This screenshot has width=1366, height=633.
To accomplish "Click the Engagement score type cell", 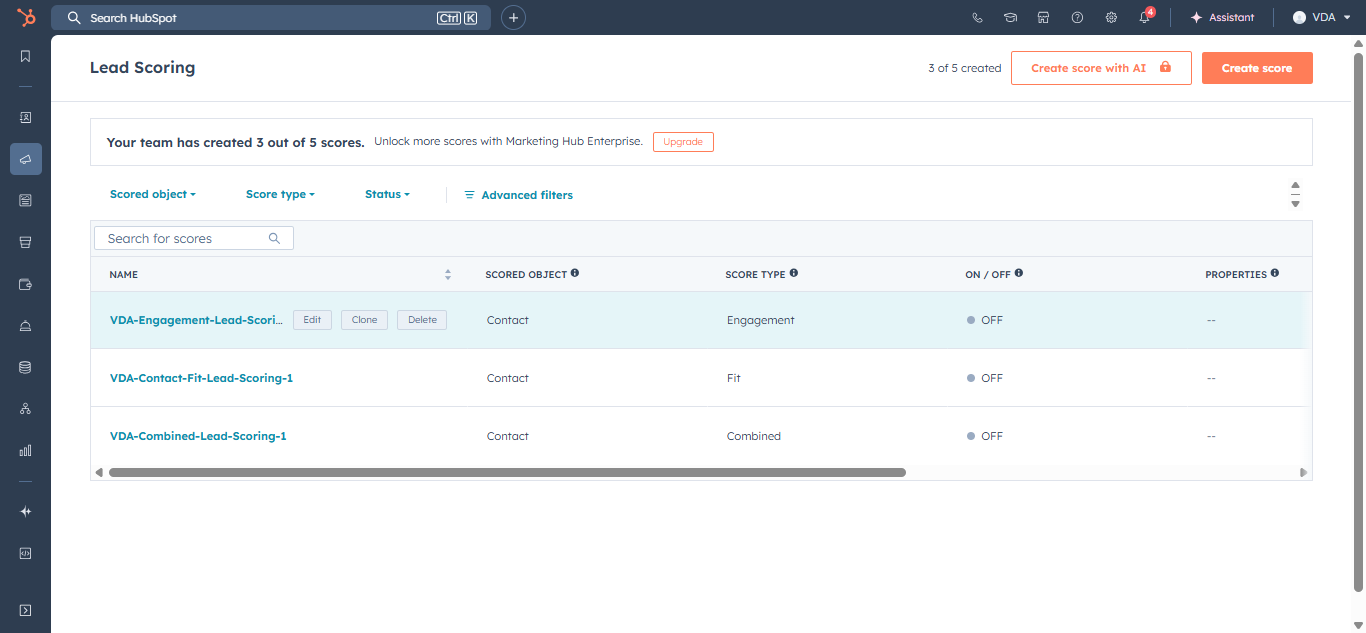I will point(761,320).
